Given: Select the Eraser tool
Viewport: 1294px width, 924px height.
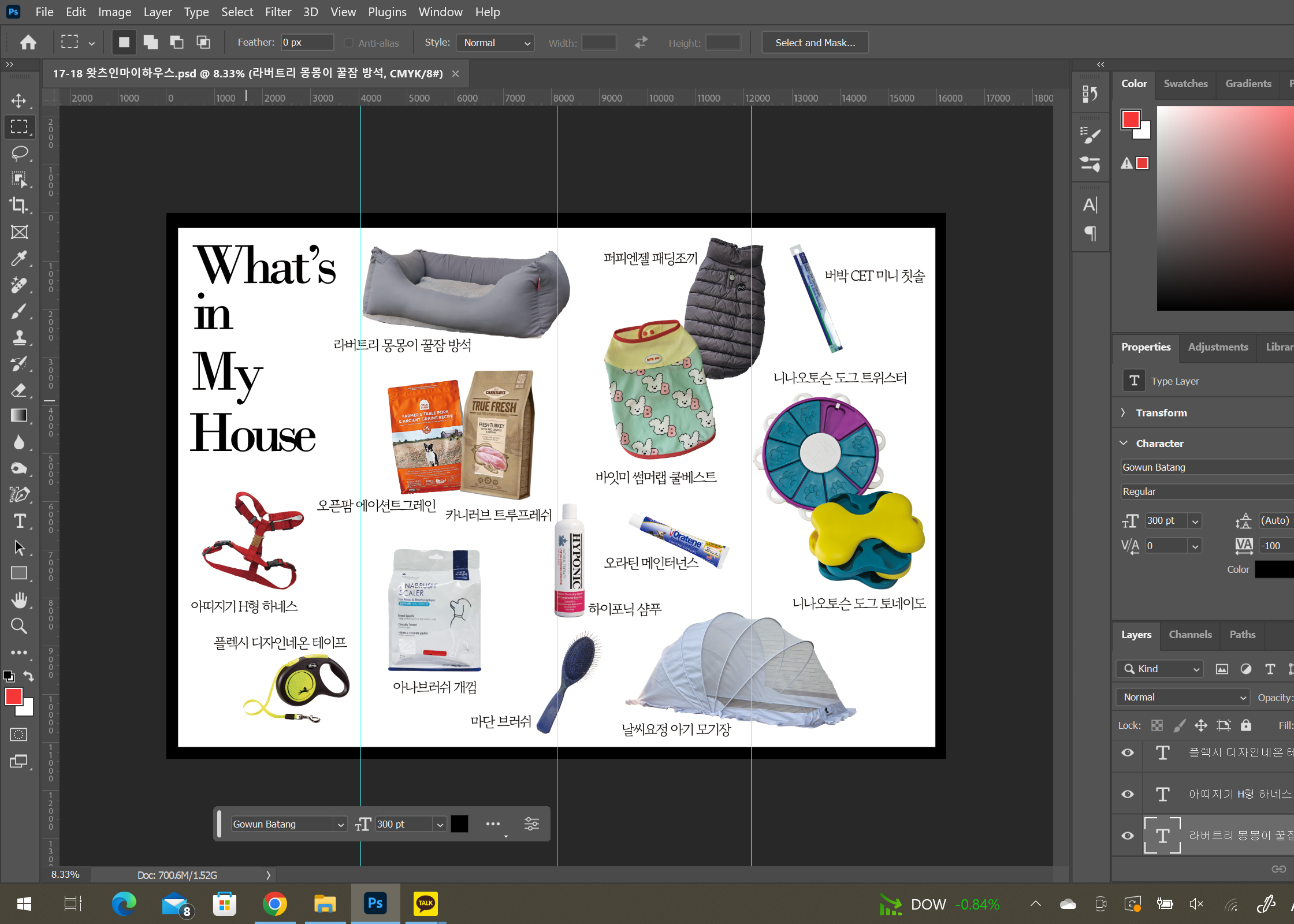Looking at the screenshot, I should pos(19,390).
